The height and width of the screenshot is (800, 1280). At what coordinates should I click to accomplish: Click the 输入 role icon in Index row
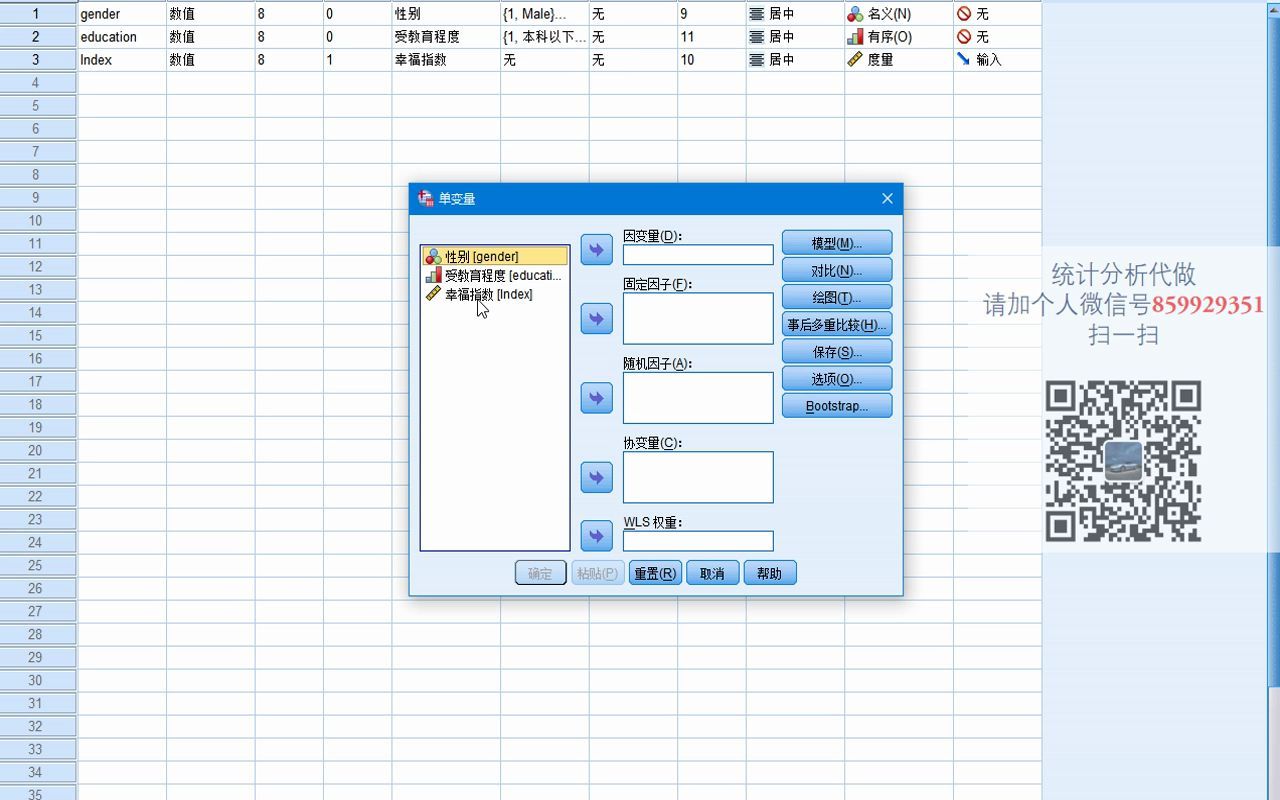pyautogui.click(x=964, y=60)
